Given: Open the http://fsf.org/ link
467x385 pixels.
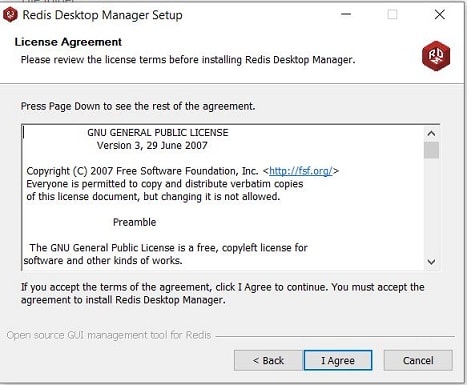Looking at the screenshot, I should click(301, 171).
